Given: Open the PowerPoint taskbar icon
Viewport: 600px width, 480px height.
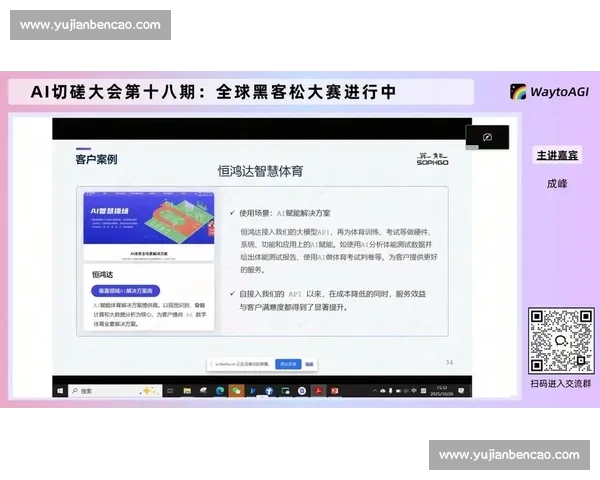Looking at the screenshot, I should click(335, 391).
